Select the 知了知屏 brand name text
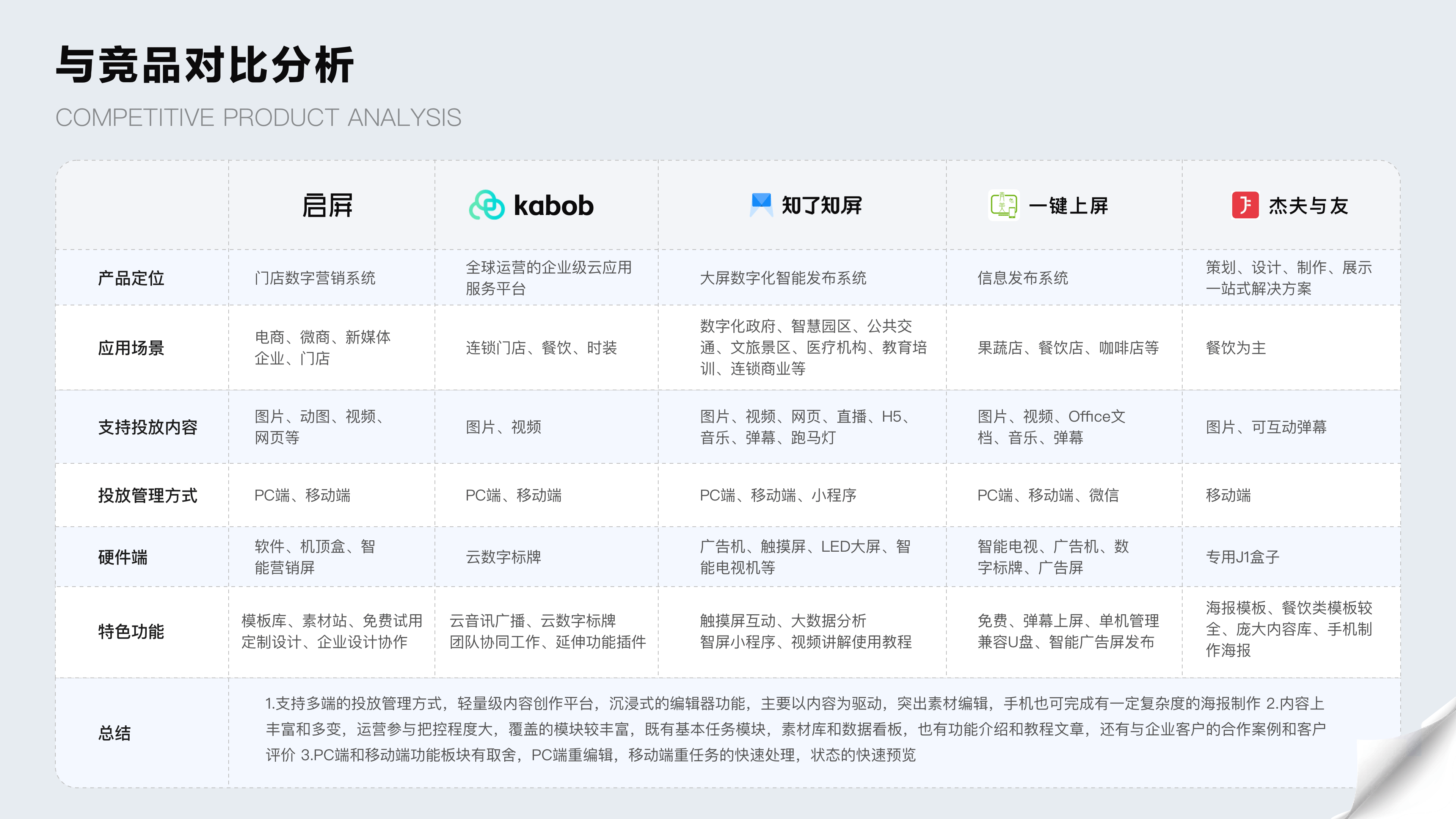Image resolution: width=1456 pixels, height=819 pixels. 822,205
